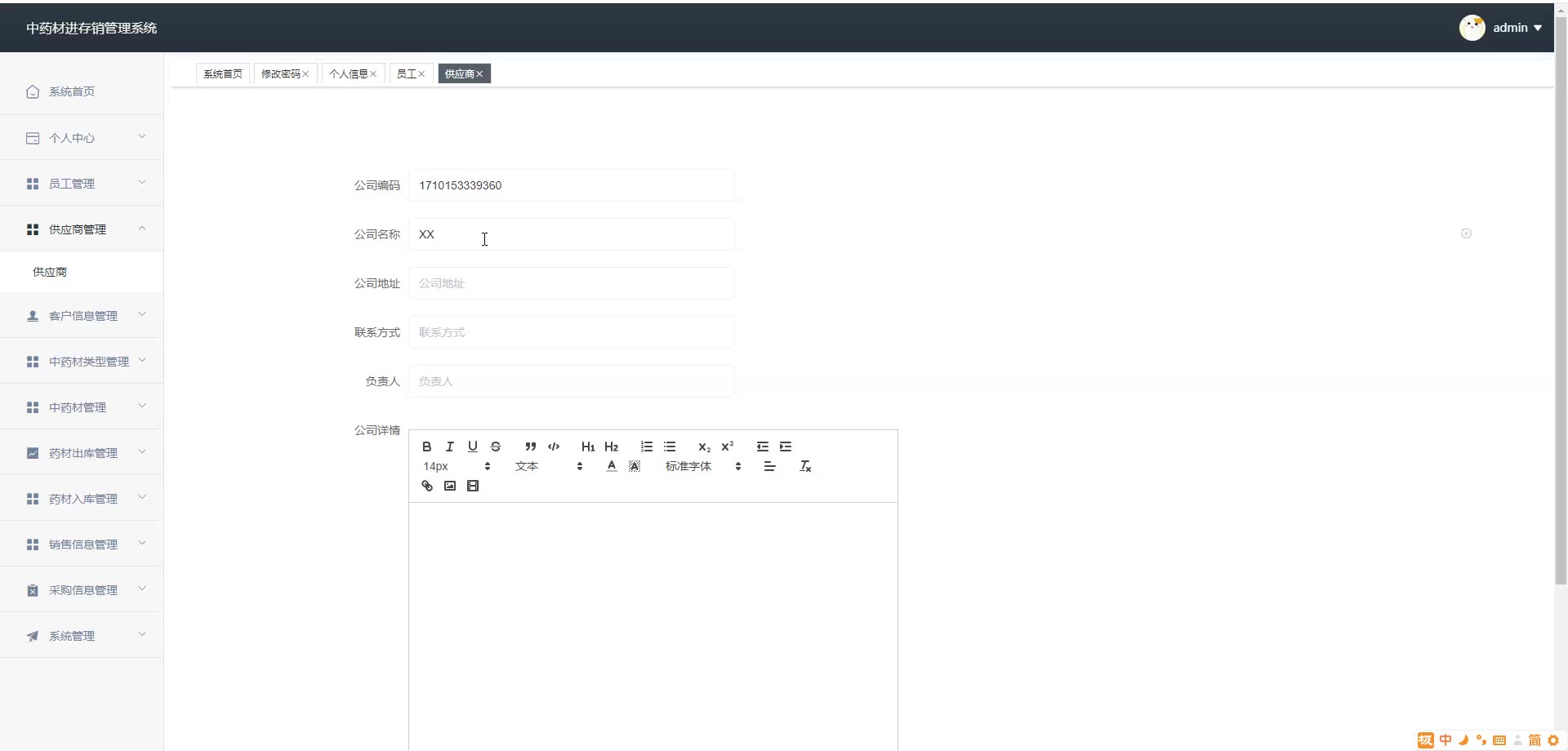
Task: Toggle strikethrough text formatting
Action: [496, 447]
